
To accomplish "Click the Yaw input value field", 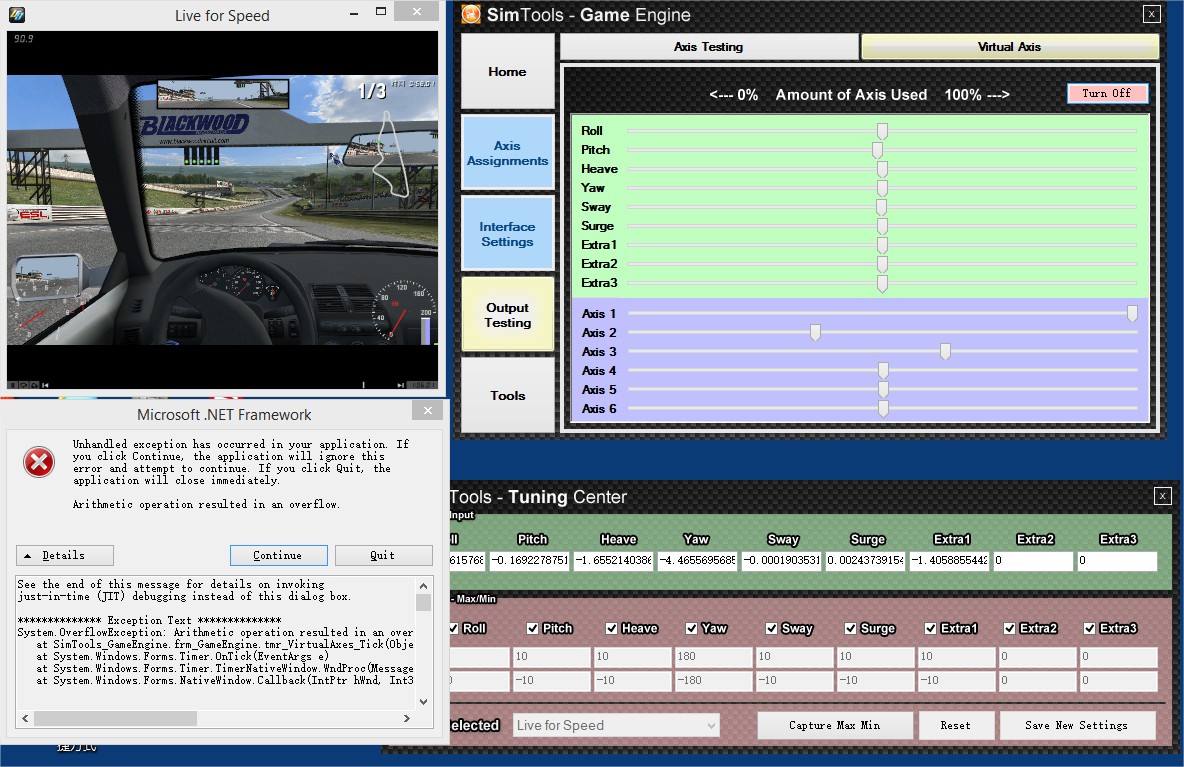I will point(697,560).
